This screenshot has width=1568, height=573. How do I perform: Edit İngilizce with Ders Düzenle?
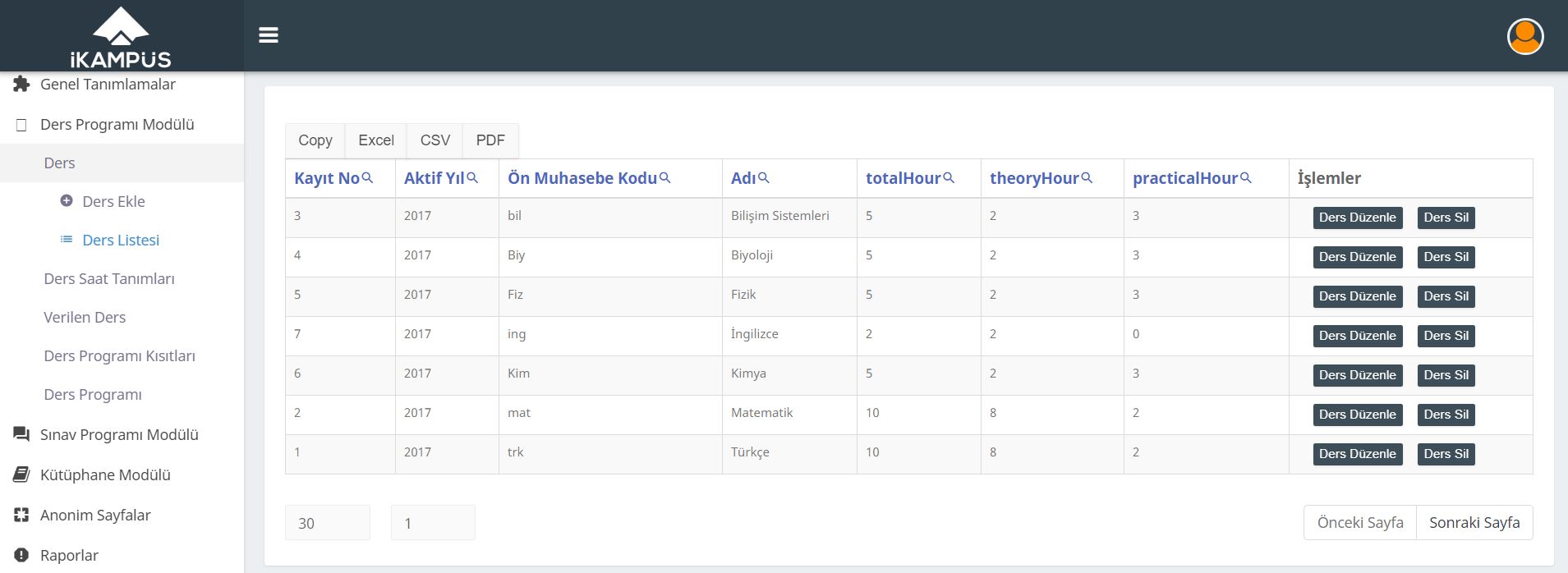[1358, 336]
